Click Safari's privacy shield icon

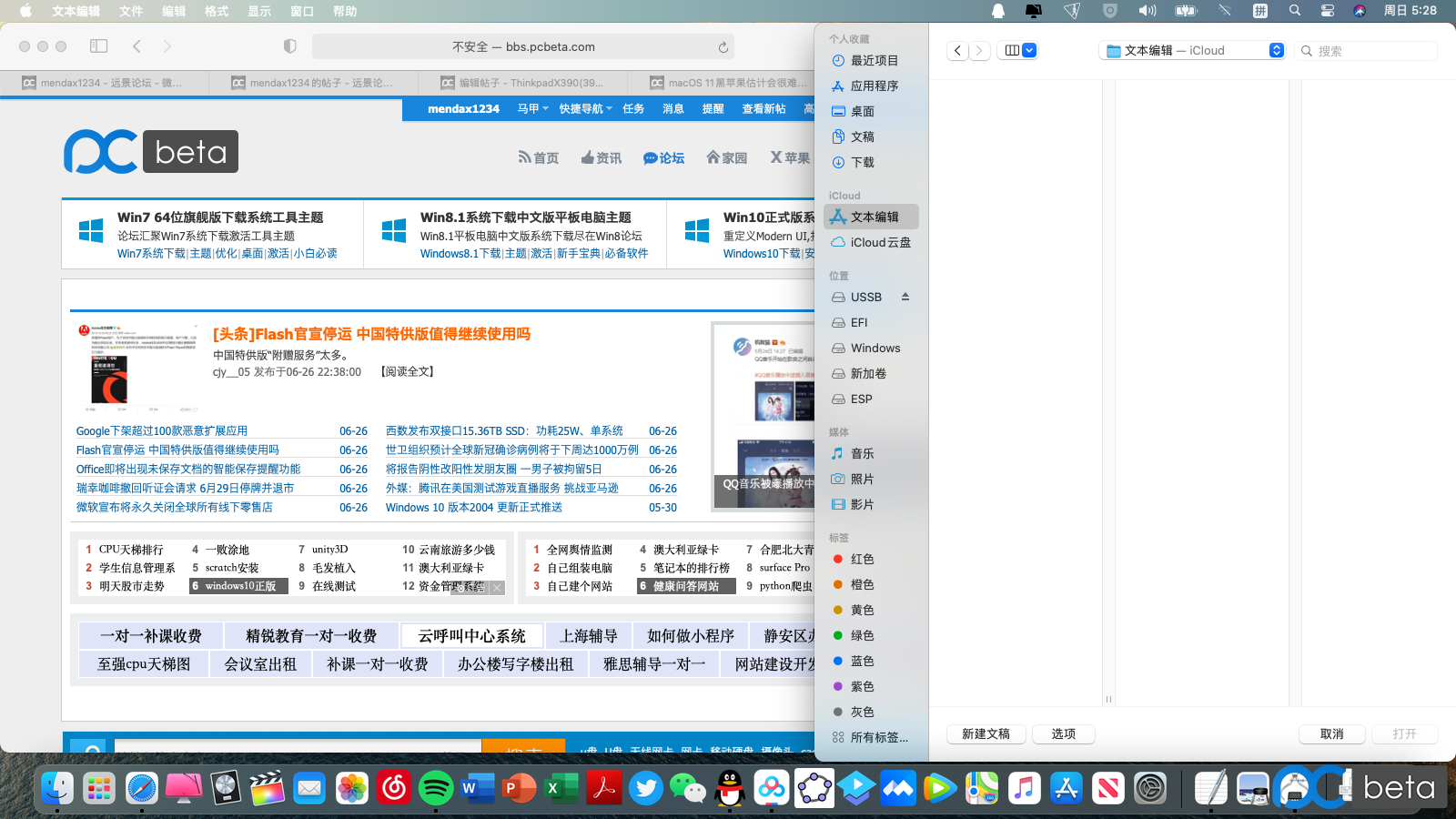(x=289, y=46)
